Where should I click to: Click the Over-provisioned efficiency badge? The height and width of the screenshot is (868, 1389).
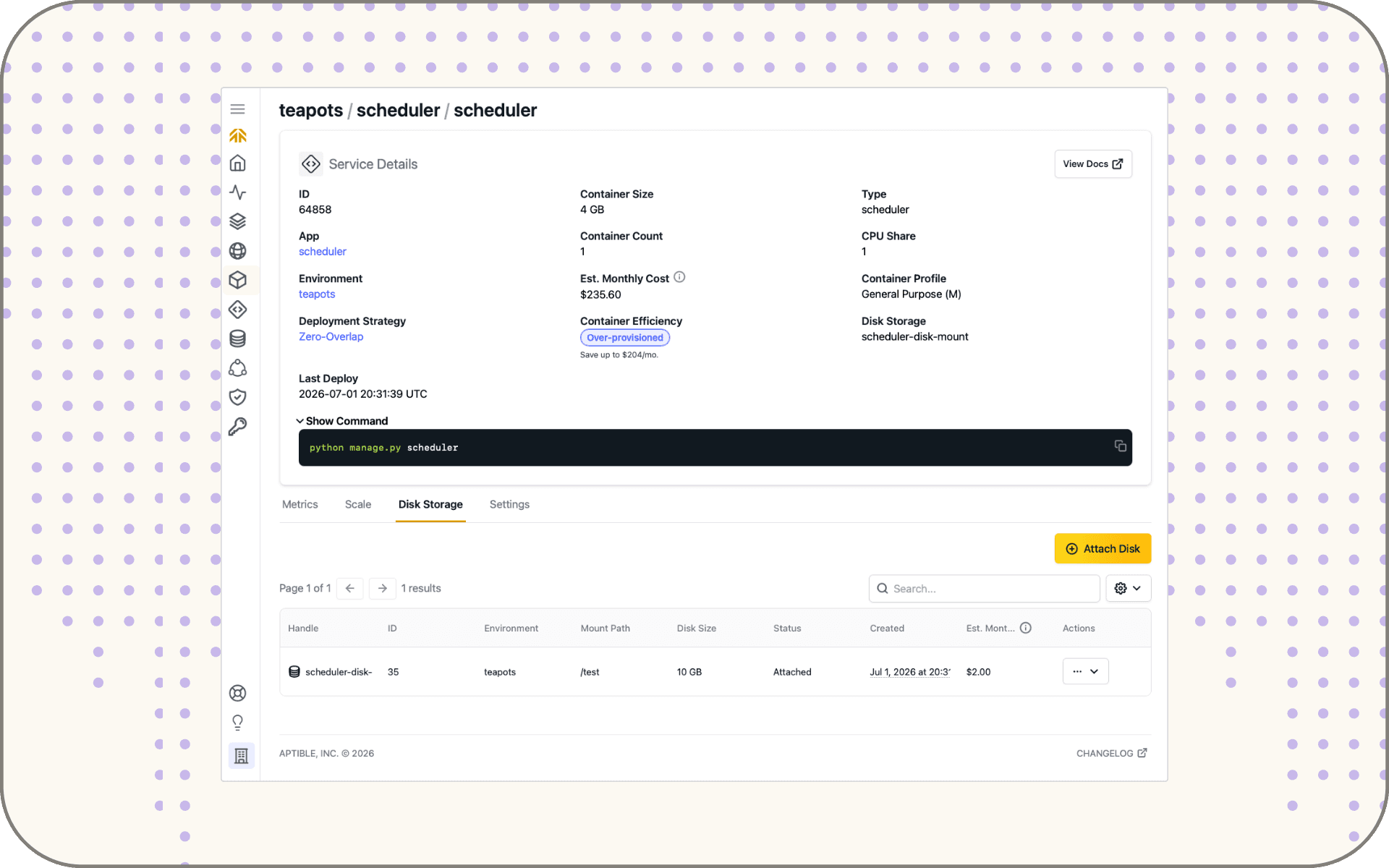[x=625, y=338]
